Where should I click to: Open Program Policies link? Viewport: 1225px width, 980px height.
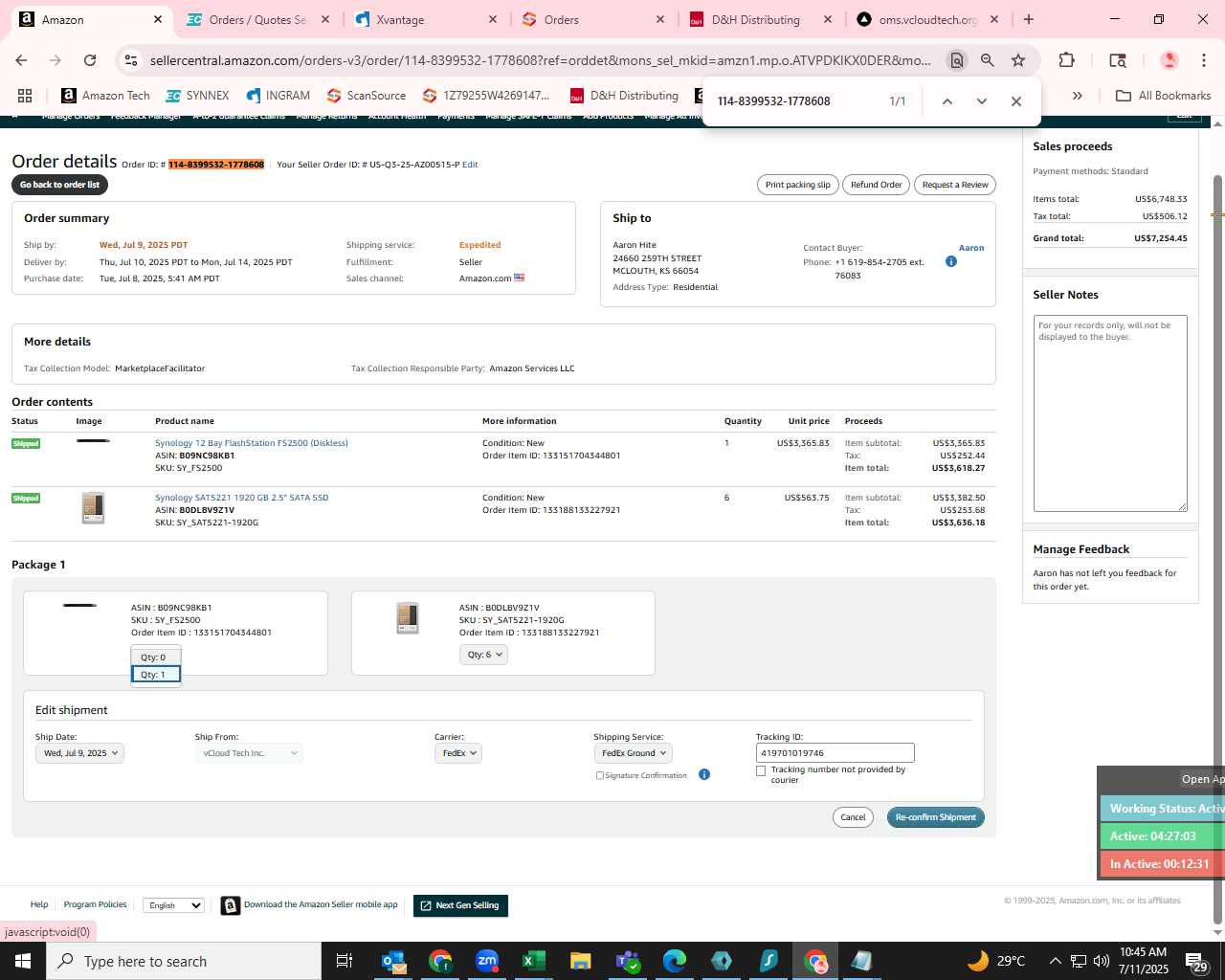click(x=95, y=904)
